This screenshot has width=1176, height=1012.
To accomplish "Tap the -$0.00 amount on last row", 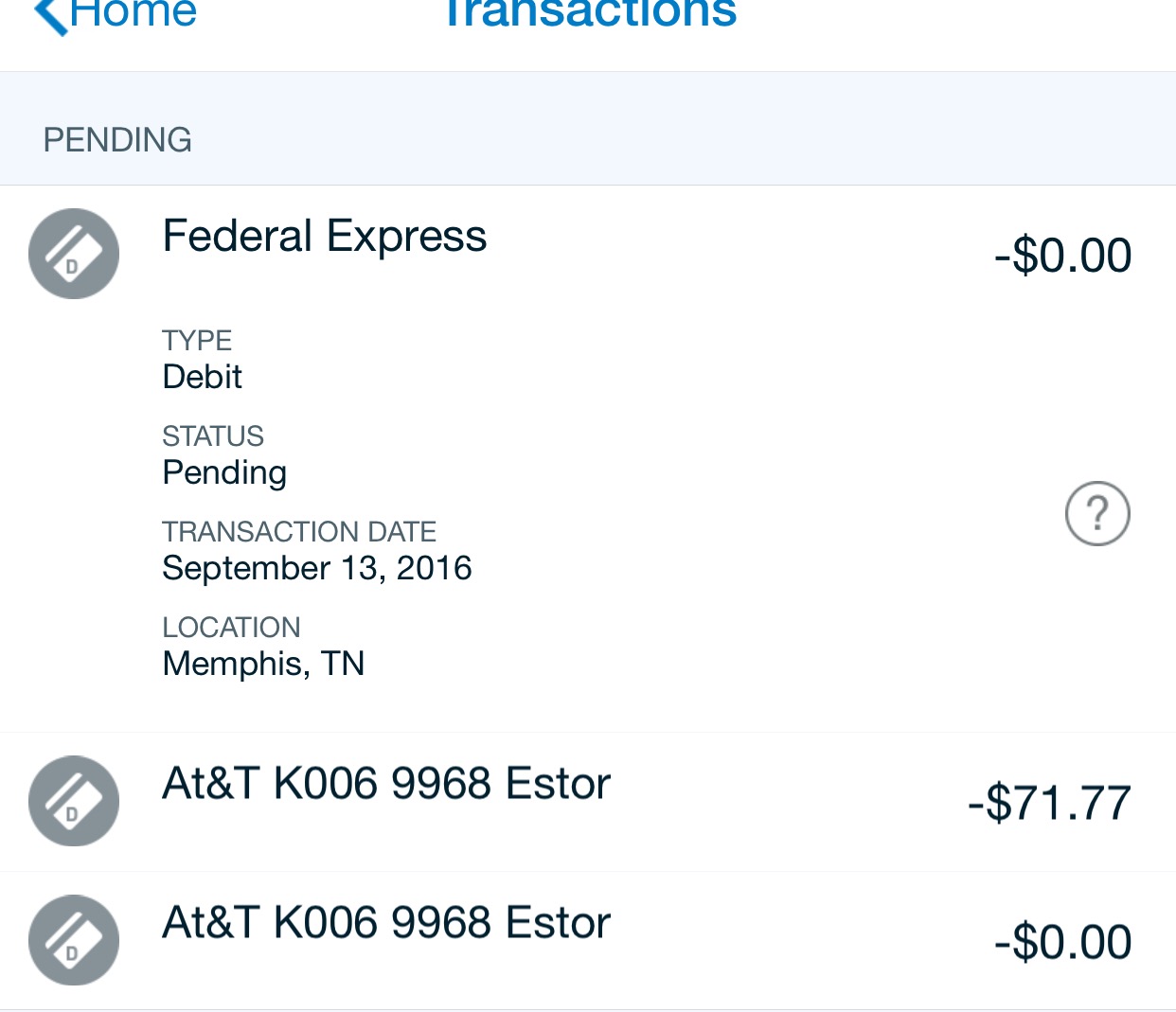I will tap(1062, 942).
